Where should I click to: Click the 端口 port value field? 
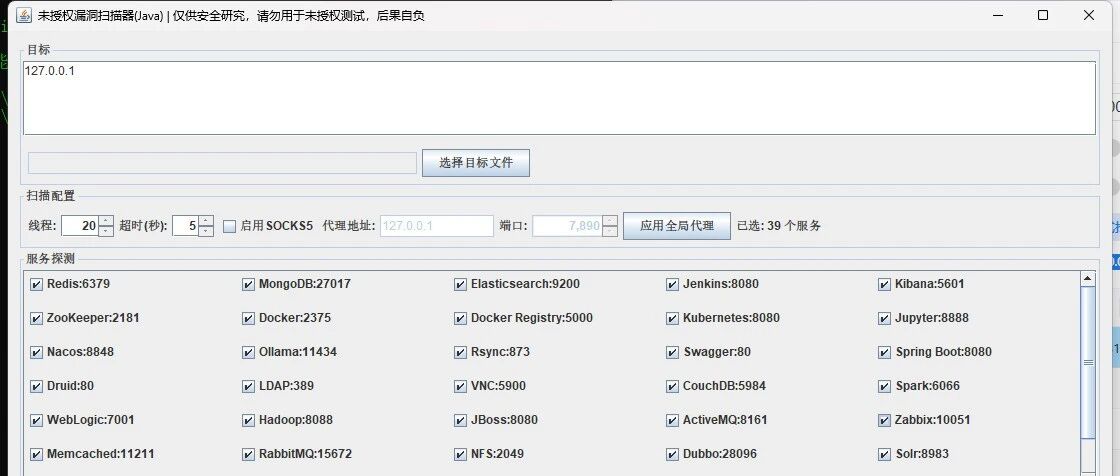[568, 226]
